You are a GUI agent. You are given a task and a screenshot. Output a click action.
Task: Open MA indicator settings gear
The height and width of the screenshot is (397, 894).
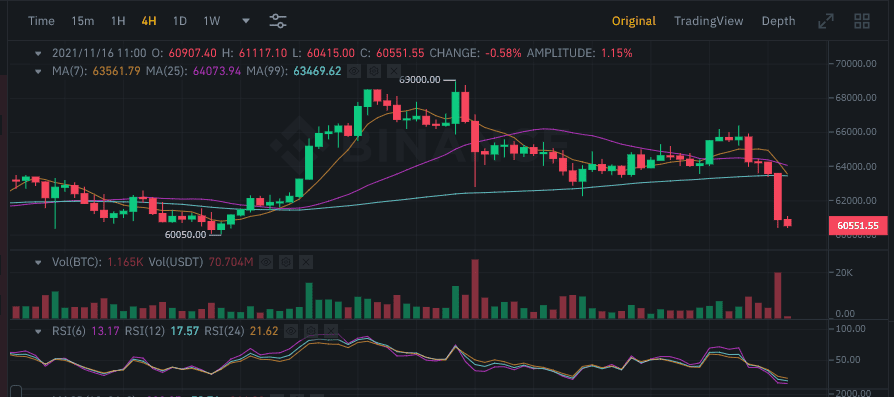374,71
